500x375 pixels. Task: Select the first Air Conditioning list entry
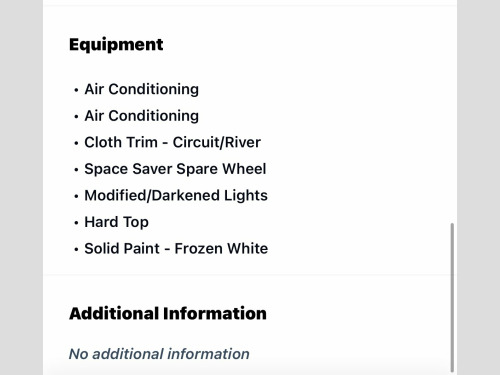[141, 89]
